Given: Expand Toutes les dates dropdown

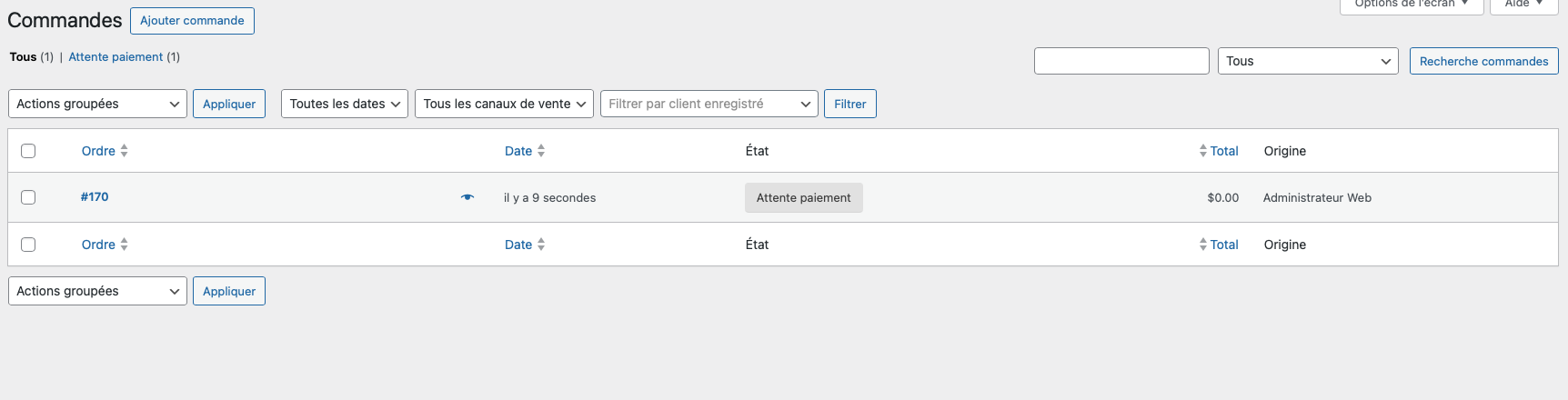Looking at the screenshot, I should tap(345, 104).
